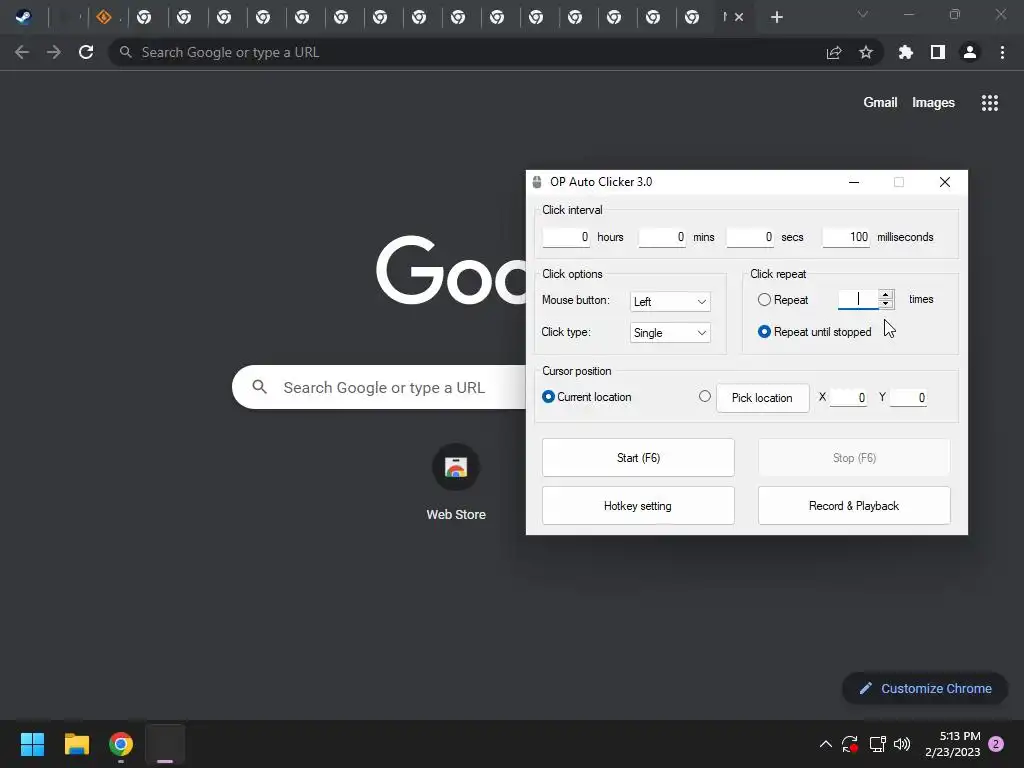Bookmark this tab with the star
This screenshot has width=1024, height=768.
tap(866, 52)
